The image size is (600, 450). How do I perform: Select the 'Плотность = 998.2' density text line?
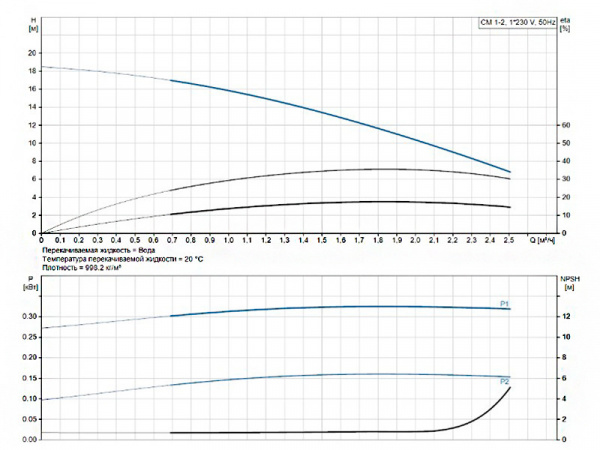(x=95, y=267)
